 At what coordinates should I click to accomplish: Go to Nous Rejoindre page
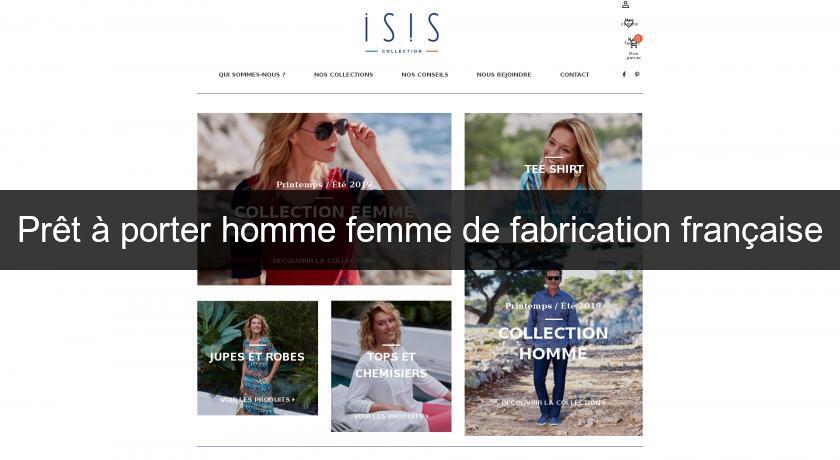point(504,74)
